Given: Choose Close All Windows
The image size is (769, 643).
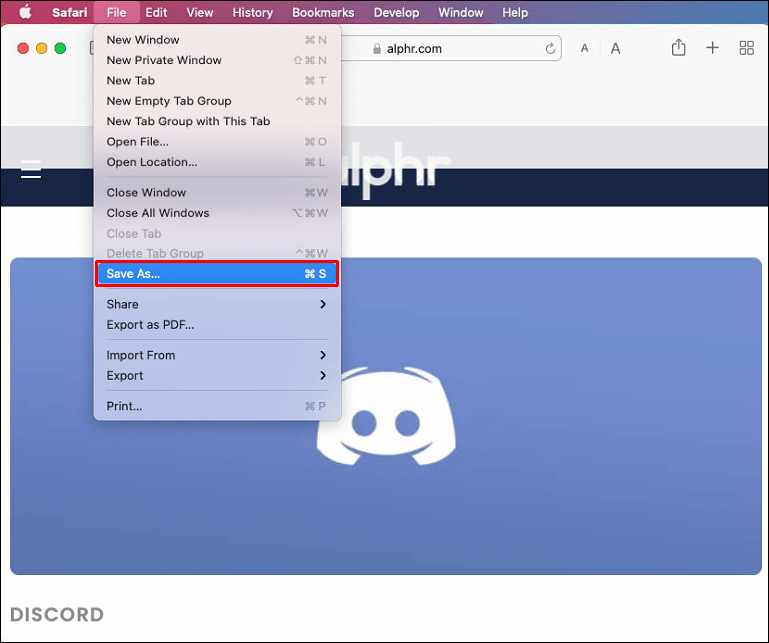Looking at the screenshot, I should [217, 213].
